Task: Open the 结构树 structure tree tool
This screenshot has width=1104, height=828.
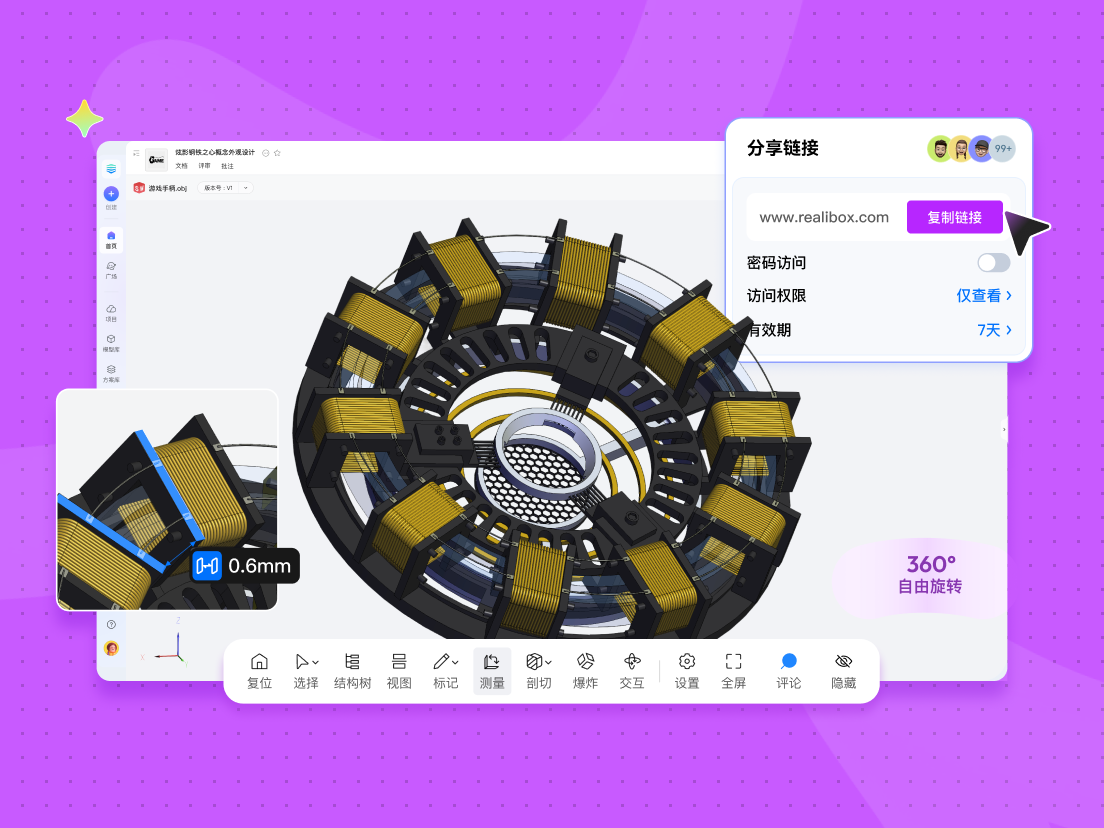Action: point(352,671)
